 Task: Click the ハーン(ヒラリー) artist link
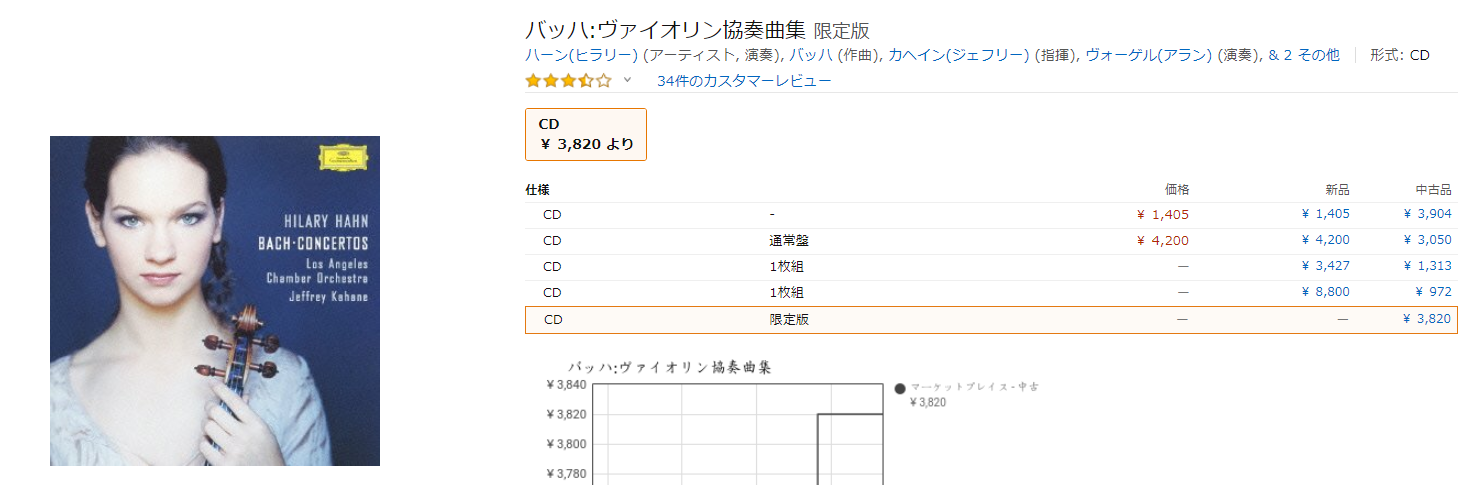(x=581, y=55)
